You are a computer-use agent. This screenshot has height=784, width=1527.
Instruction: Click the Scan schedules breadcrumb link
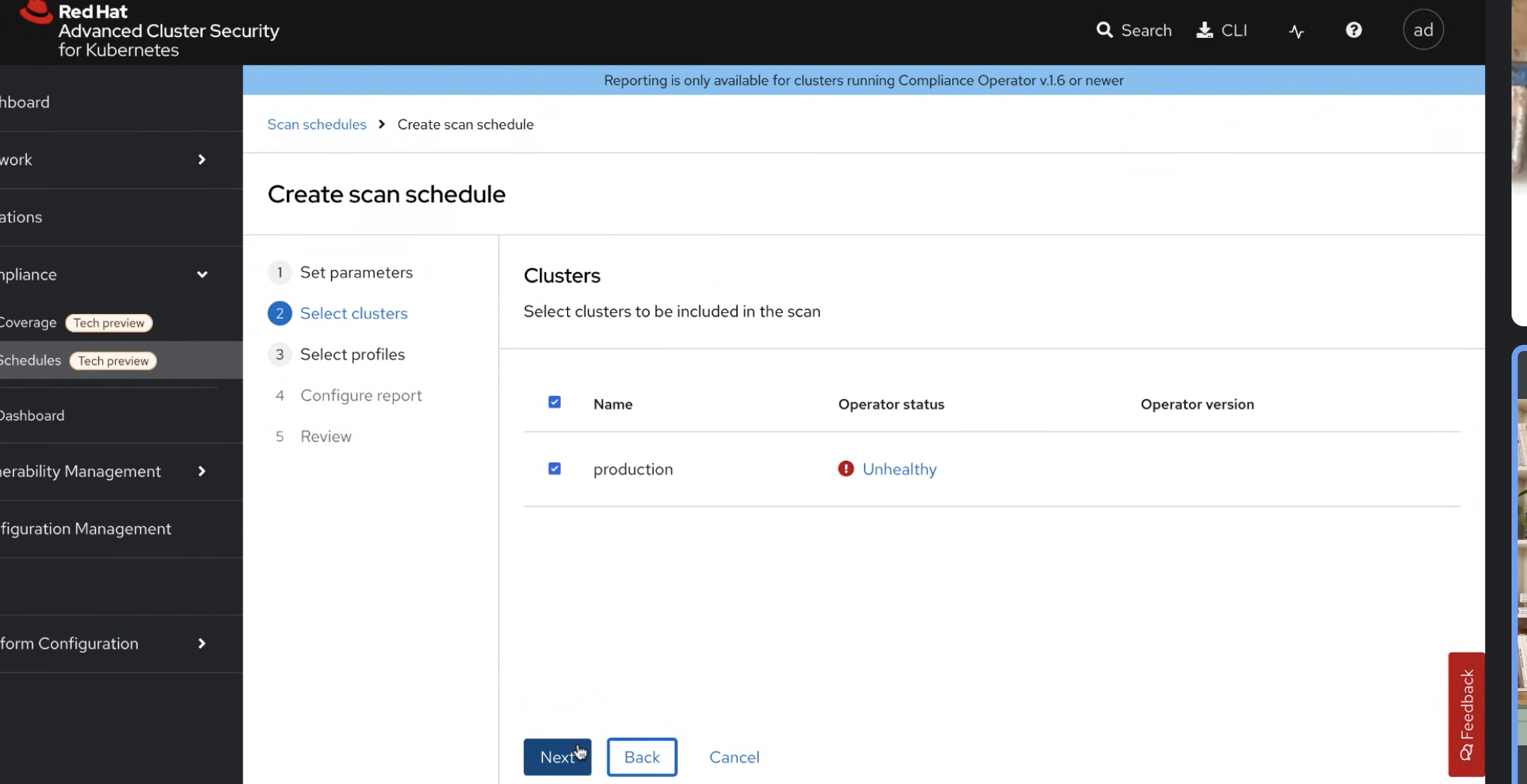[316, 124]
